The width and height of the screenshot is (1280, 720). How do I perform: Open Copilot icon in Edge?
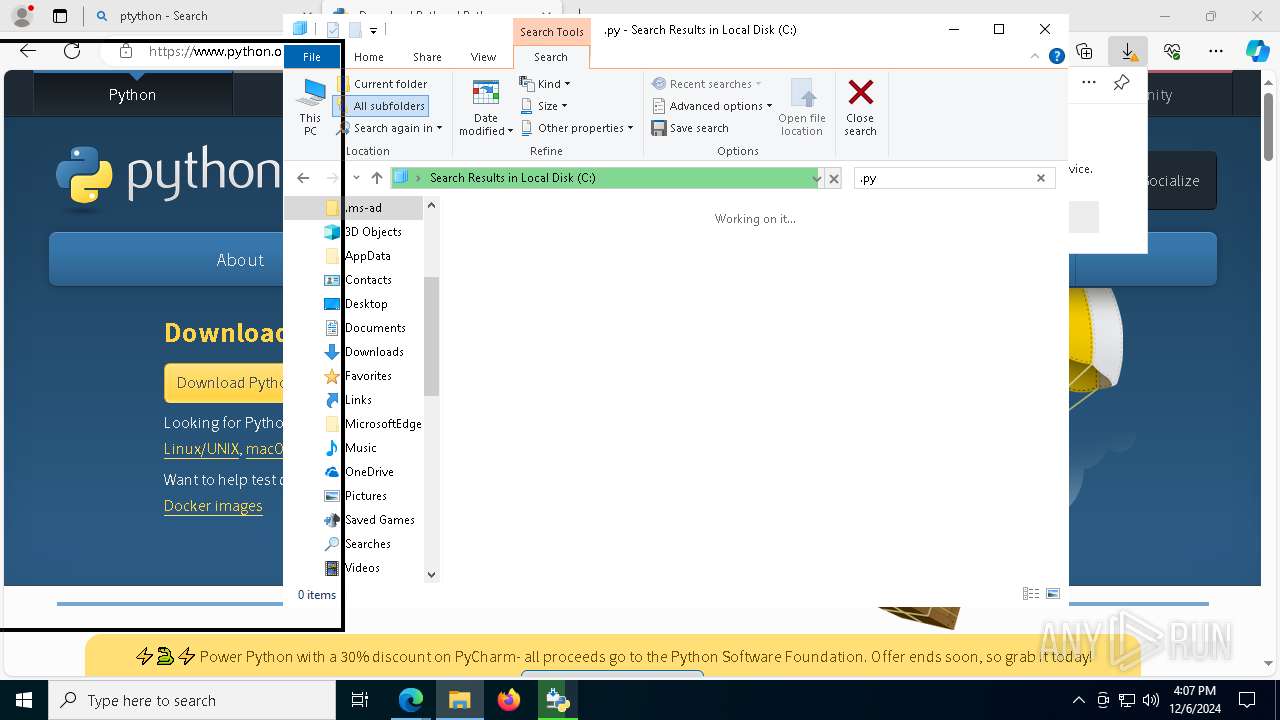click(1258, 51)
